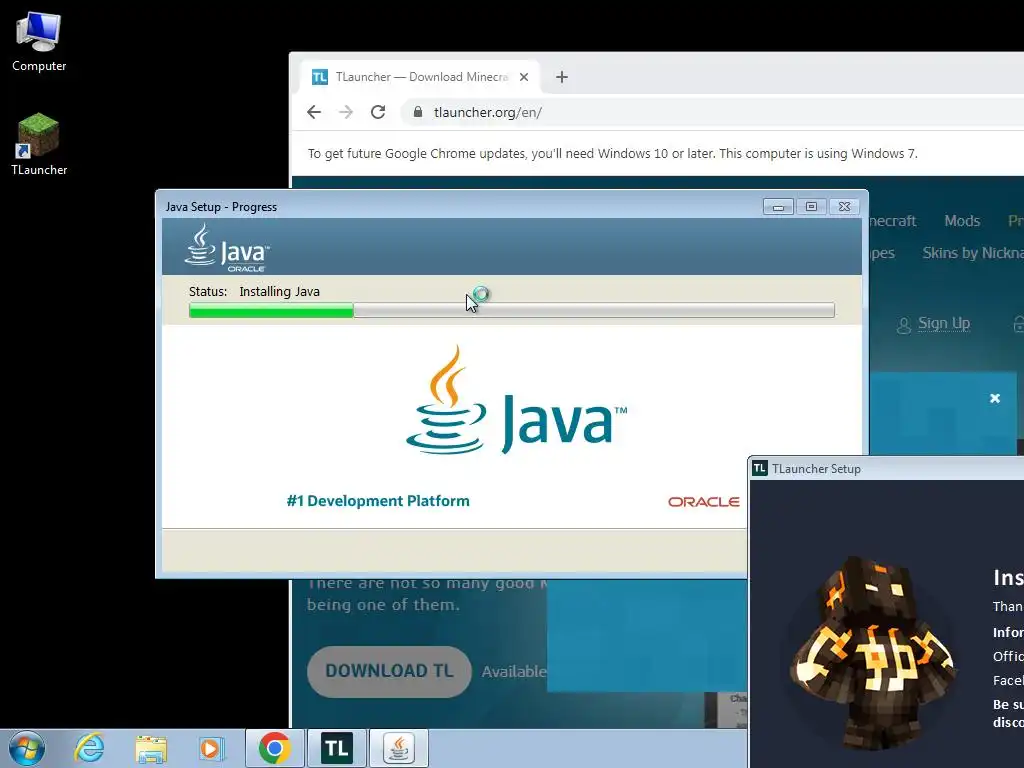Open a new Chrome tab

pyautogui.click(x=562, y=77)
